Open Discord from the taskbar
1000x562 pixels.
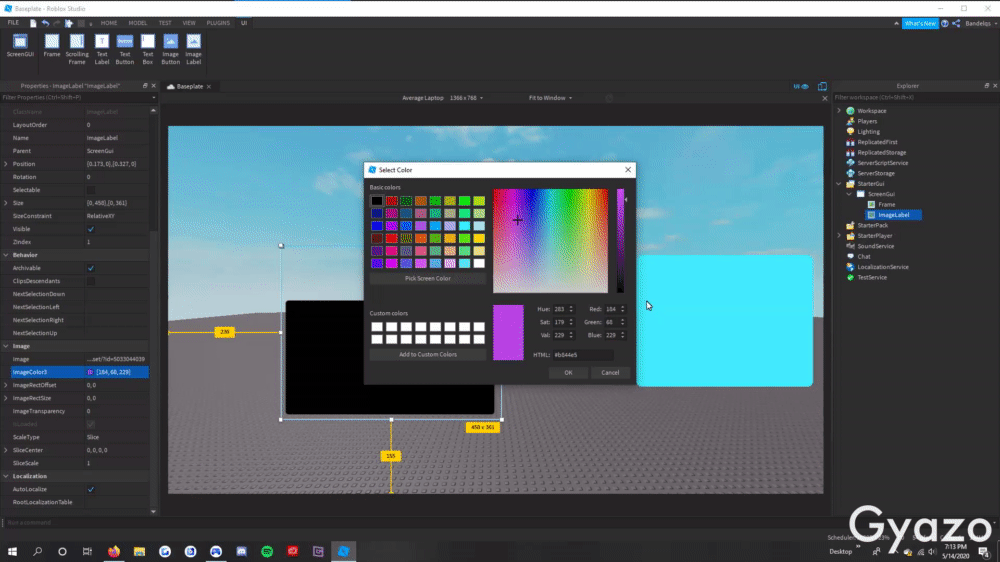(242, 551)
